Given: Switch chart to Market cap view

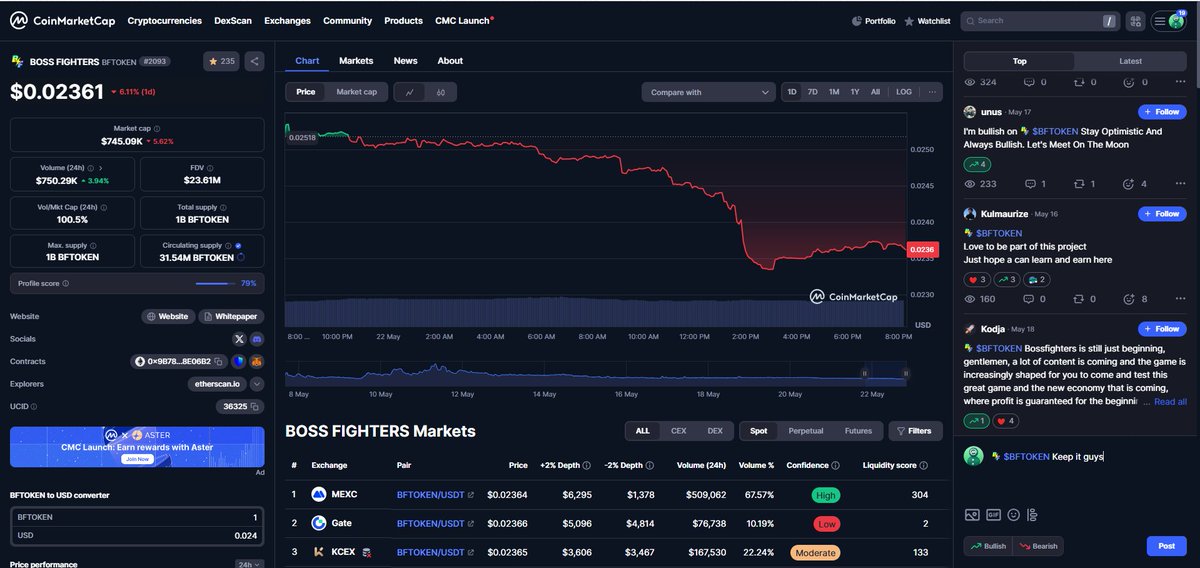Looking at the screenshot, I should tap(356, 92).
